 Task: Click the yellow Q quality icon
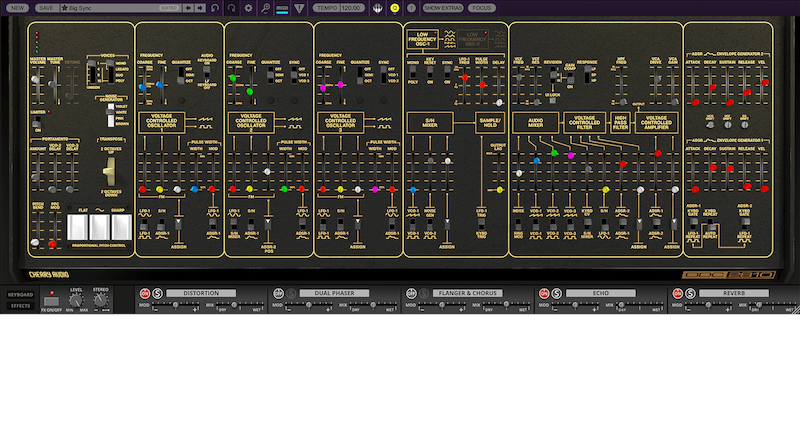click(394, 8)
